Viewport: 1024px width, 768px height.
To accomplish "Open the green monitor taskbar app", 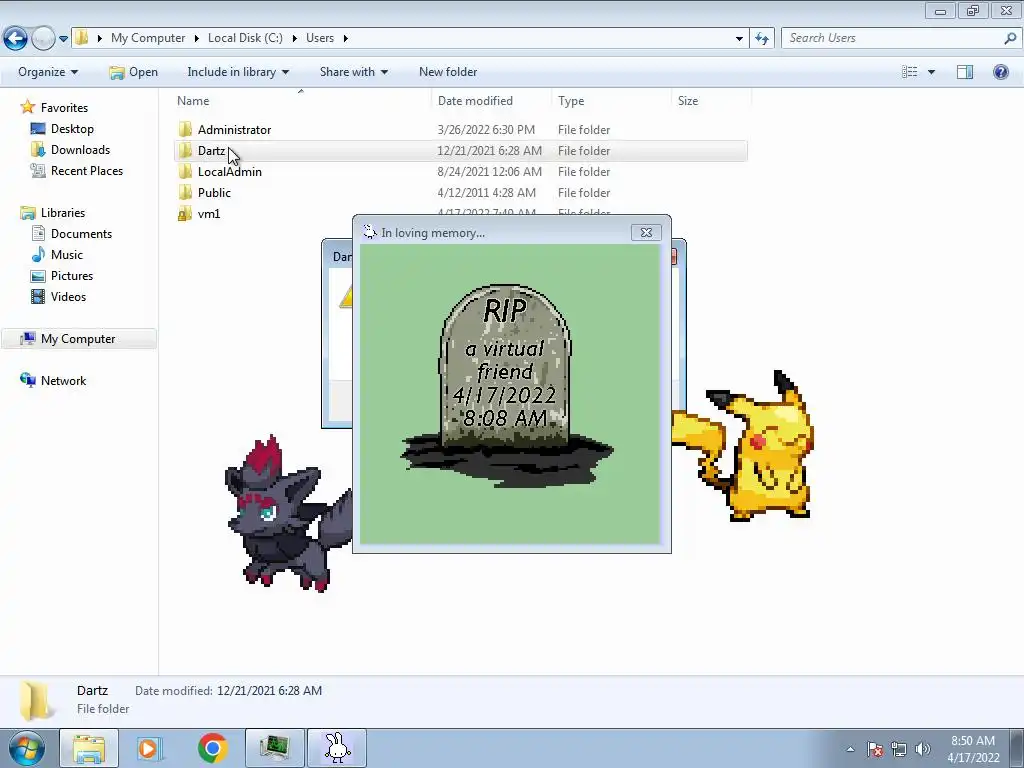I will (274, 748).
